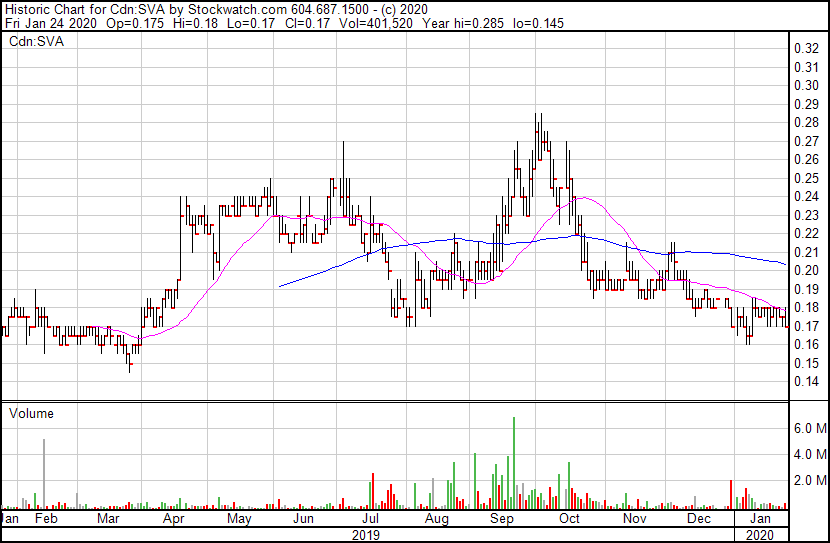The width and height of the screenshot is (830, 543).
Task: Click the start of the blue moving average line
Action: [279, 287]
